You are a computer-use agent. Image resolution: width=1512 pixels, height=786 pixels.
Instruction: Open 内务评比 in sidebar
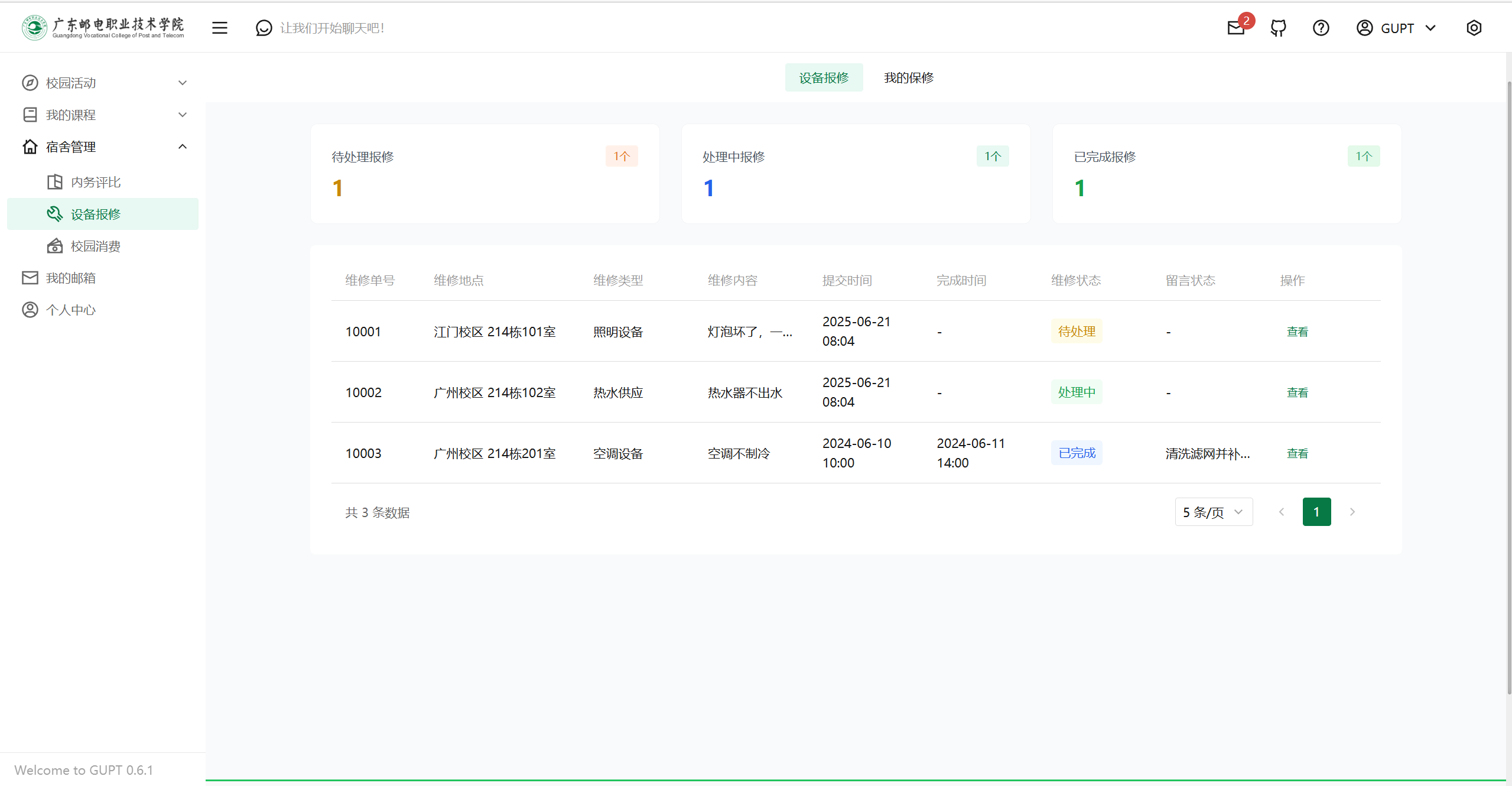96,182
